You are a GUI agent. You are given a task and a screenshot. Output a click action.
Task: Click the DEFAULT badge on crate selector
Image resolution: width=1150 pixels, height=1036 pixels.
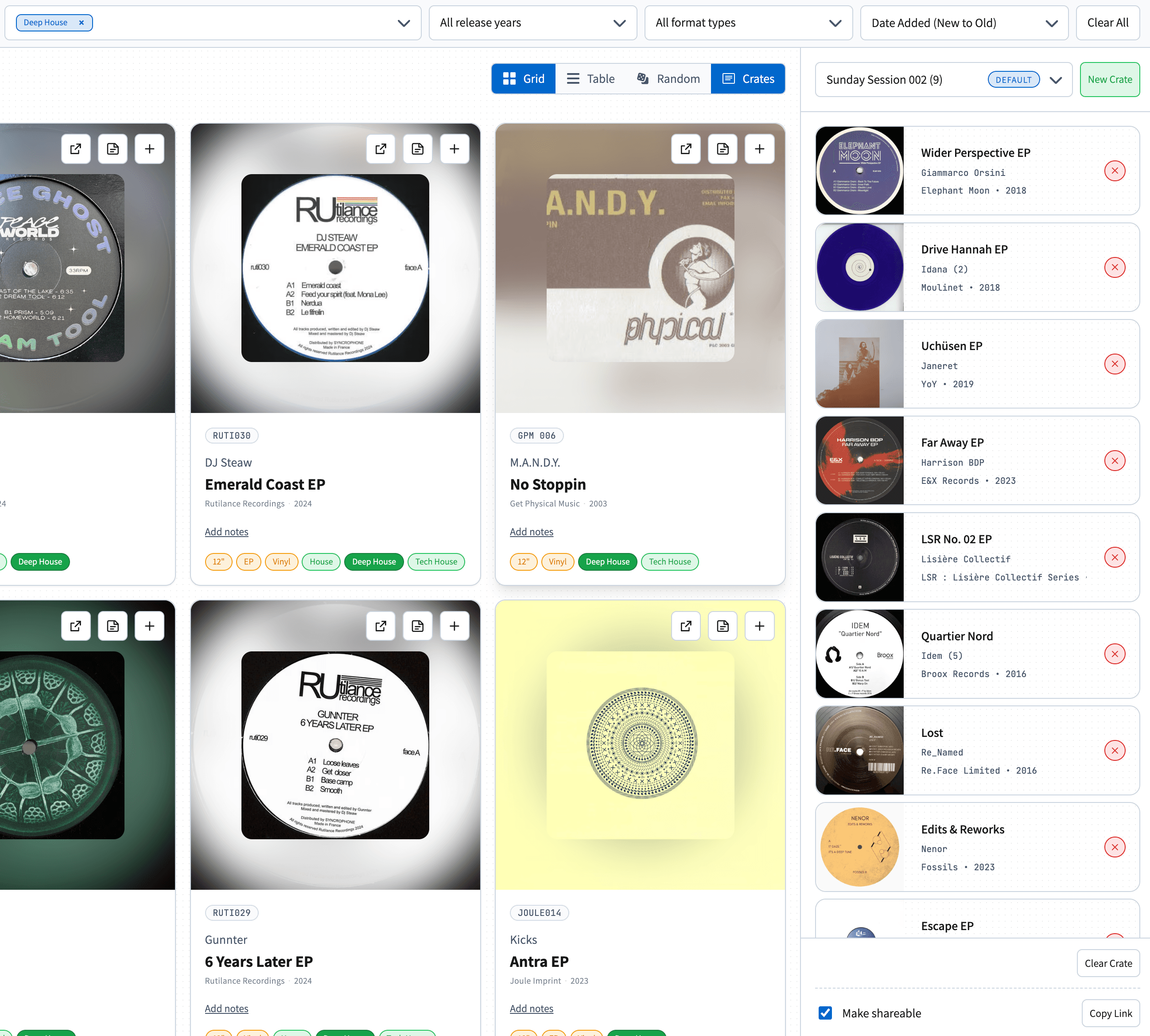1014,80
